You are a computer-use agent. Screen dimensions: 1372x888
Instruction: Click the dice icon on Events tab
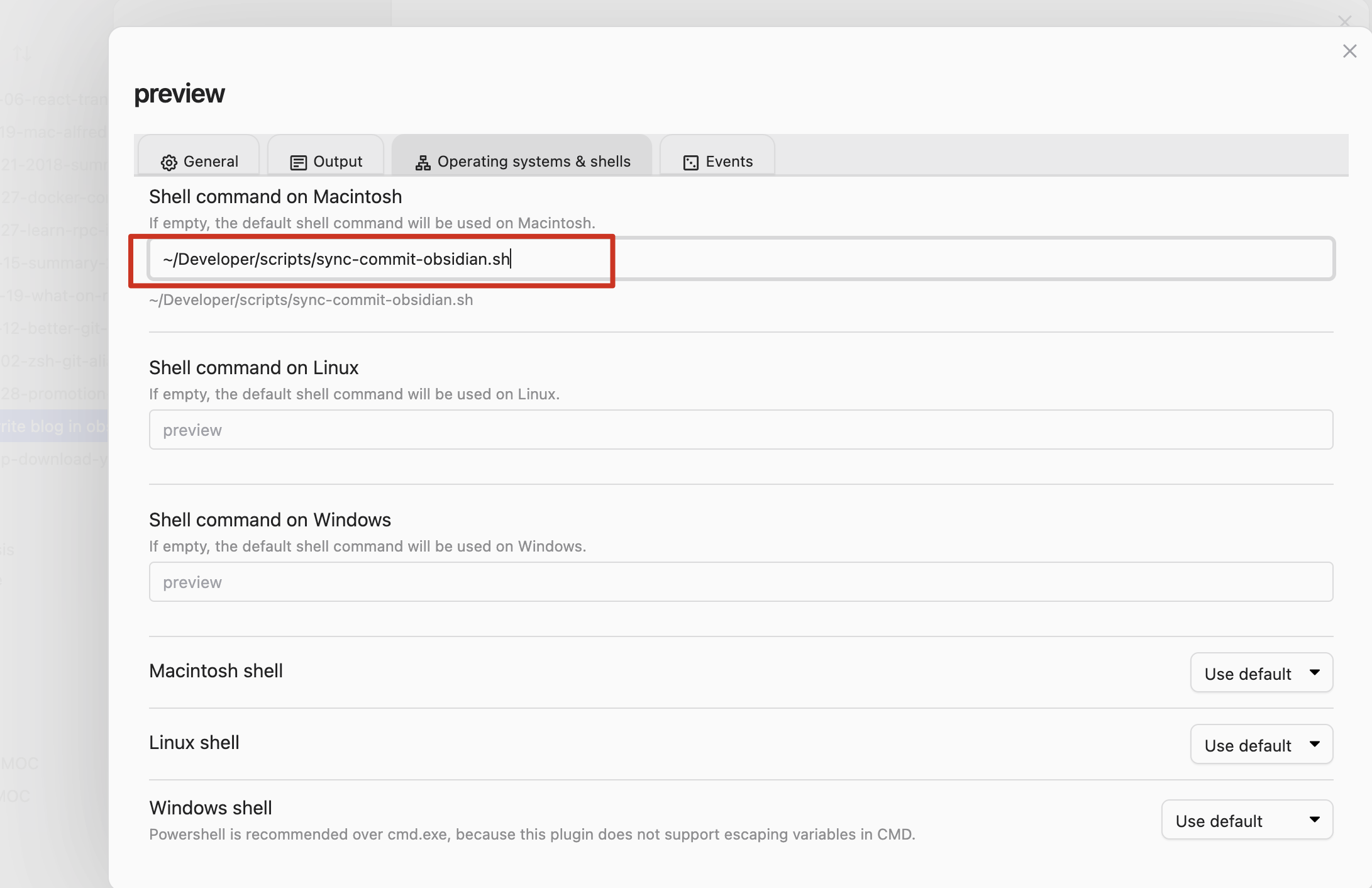tap(690, 162)
